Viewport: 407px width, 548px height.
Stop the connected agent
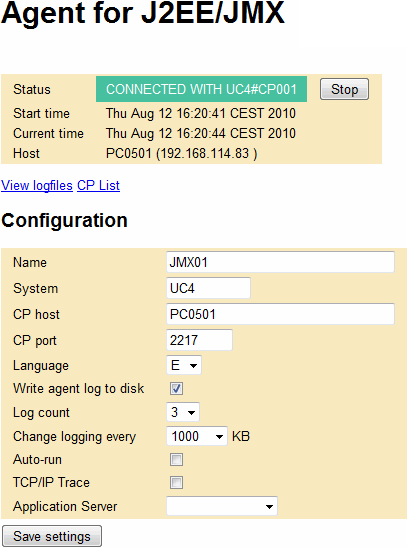[x=344, y=89]
